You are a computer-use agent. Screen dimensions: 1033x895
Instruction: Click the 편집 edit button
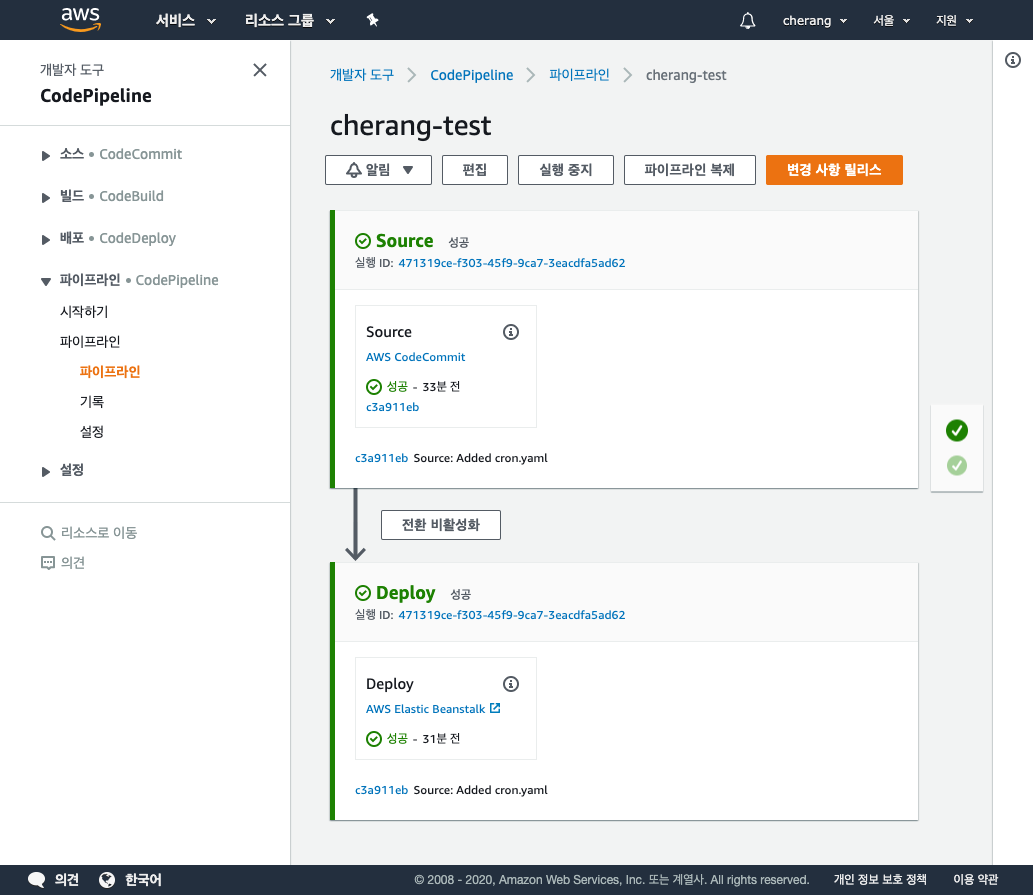point(474,170)
